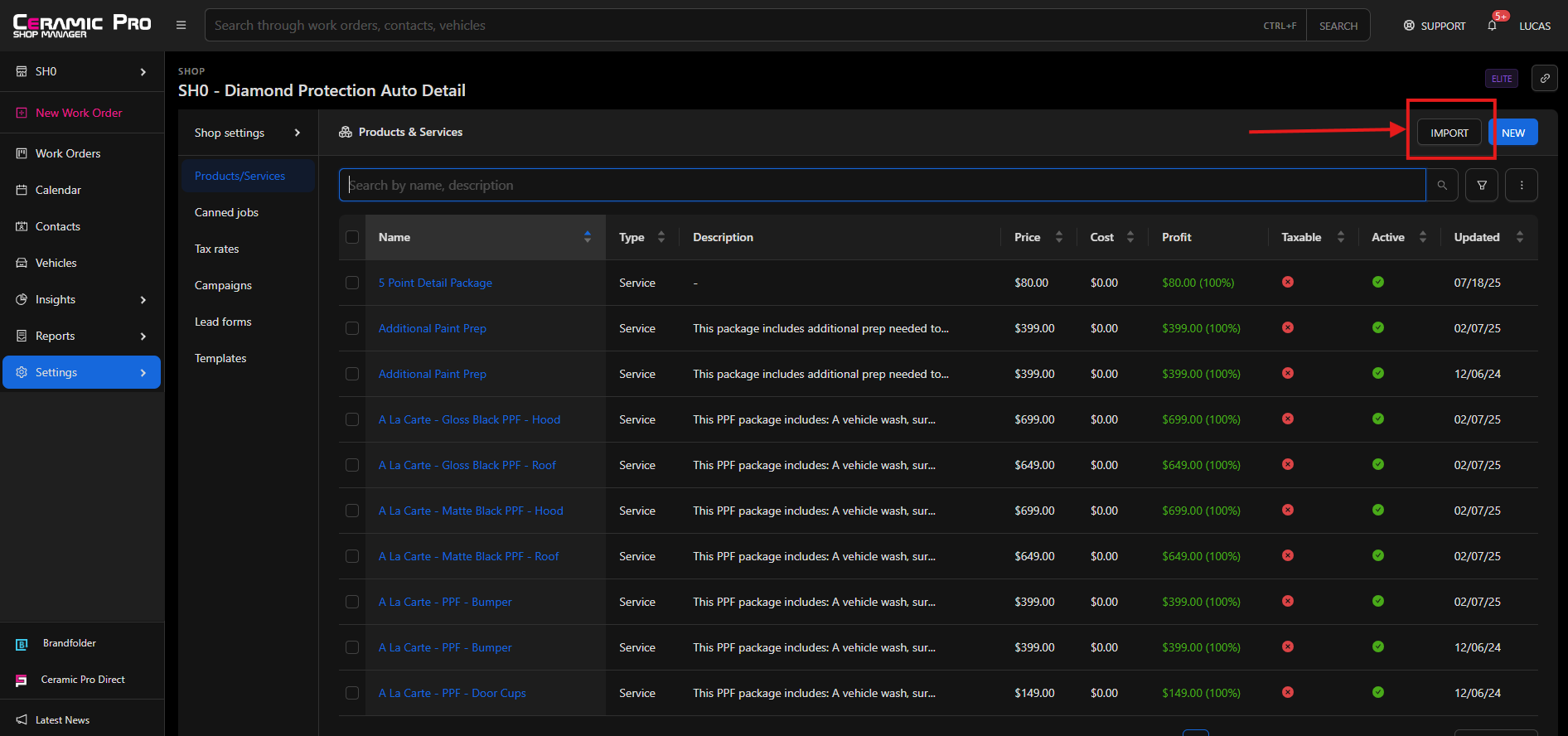Open the filter funnel icon

[1482, 186]
